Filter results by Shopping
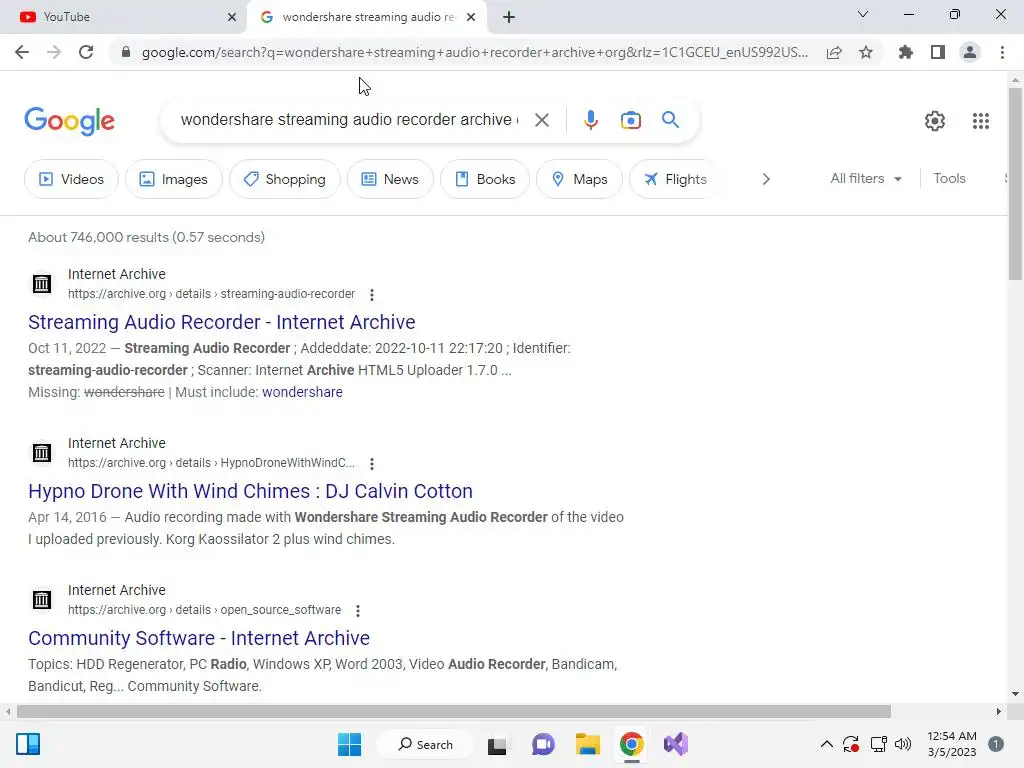1024x768 pixels. [285, 179]
